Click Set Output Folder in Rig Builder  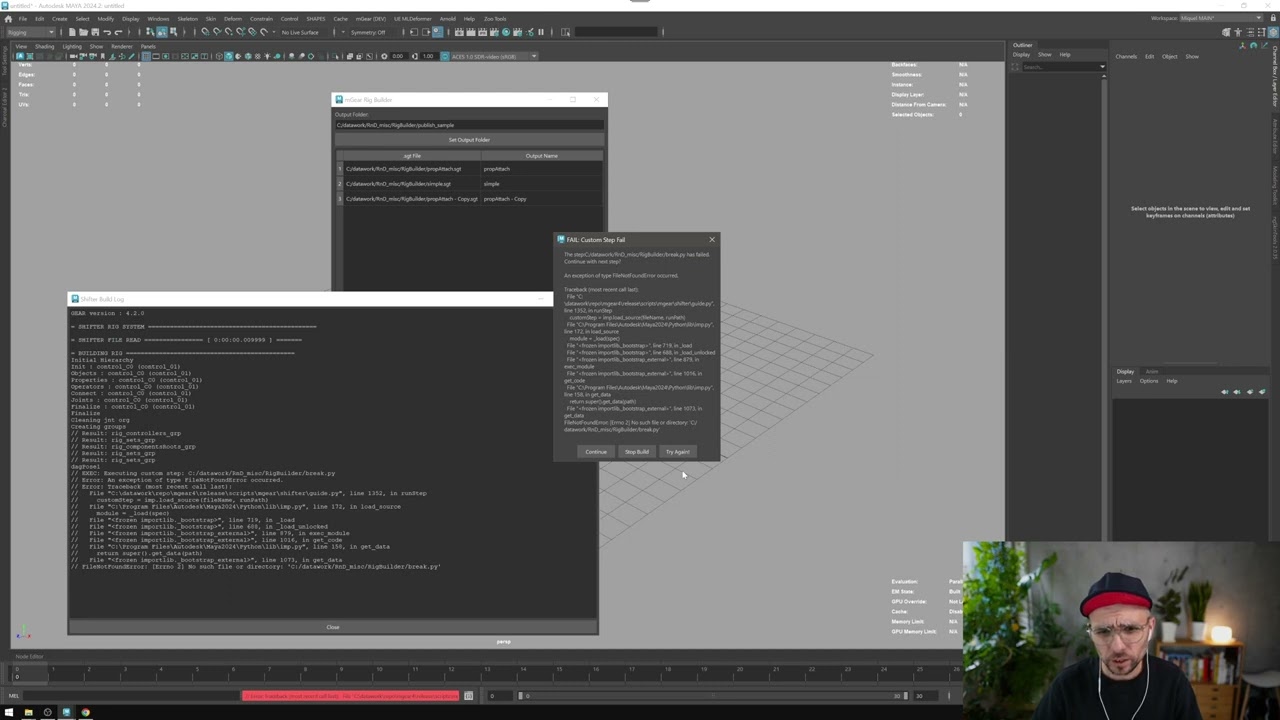click(x=469, y=140)
